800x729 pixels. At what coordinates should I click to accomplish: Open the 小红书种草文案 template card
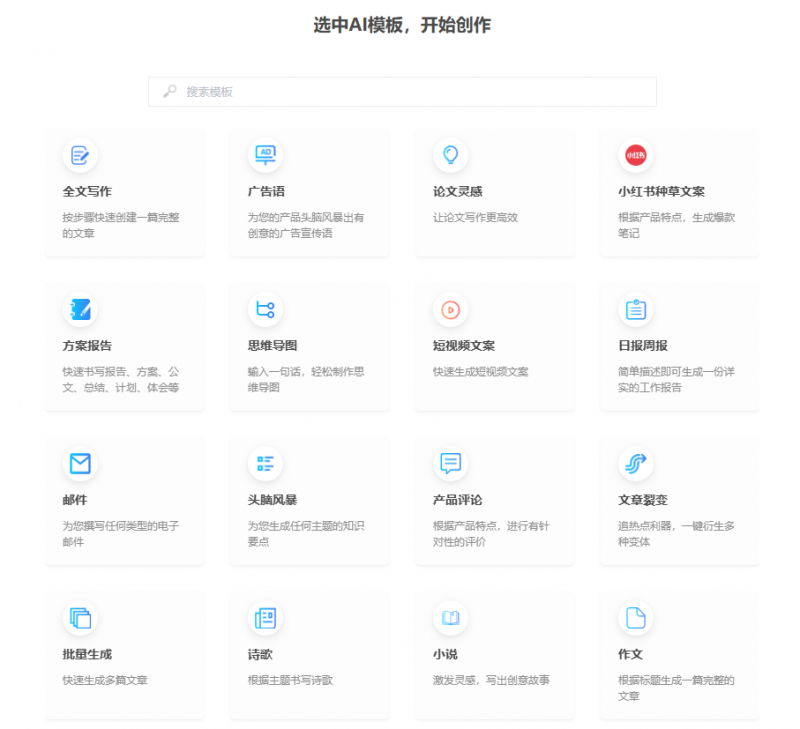click(x=678, y=193)
